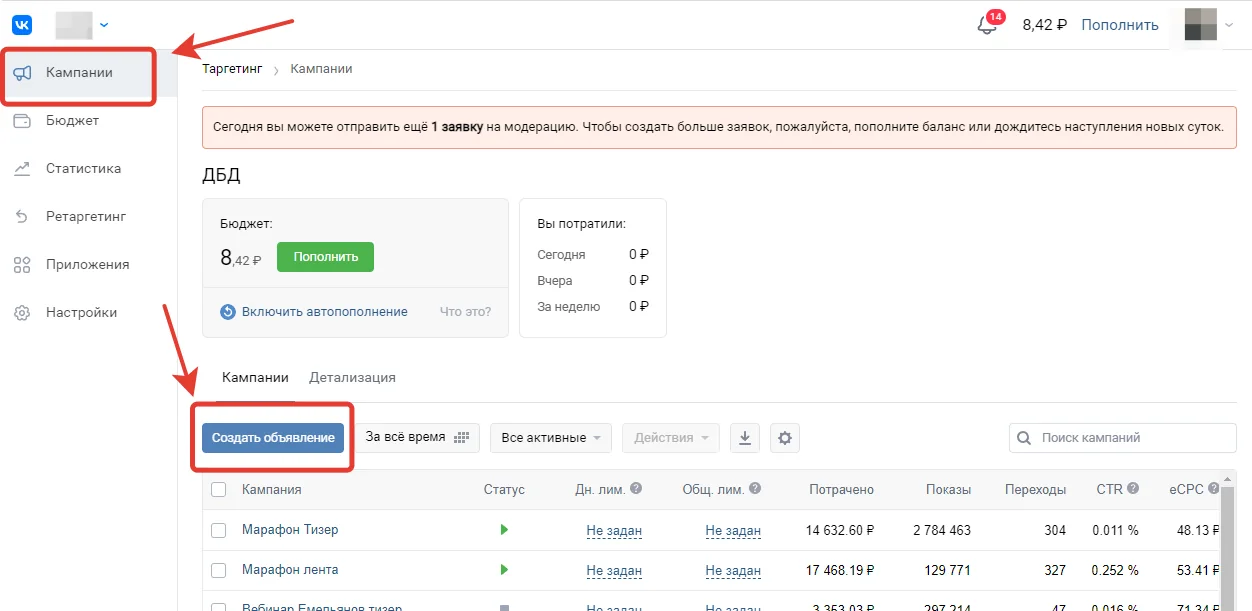Screen dimensions: 1252x611
Task: Open notifications bell with 14 badge
Action: click(x=988, y=25)
